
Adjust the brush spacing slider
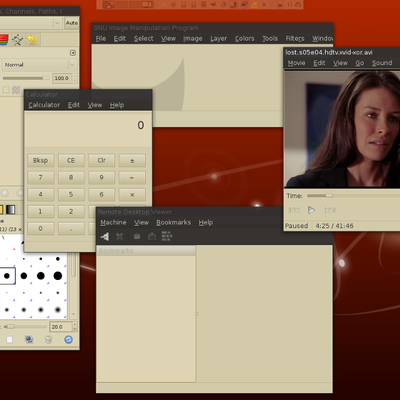(x=25, y=326)
